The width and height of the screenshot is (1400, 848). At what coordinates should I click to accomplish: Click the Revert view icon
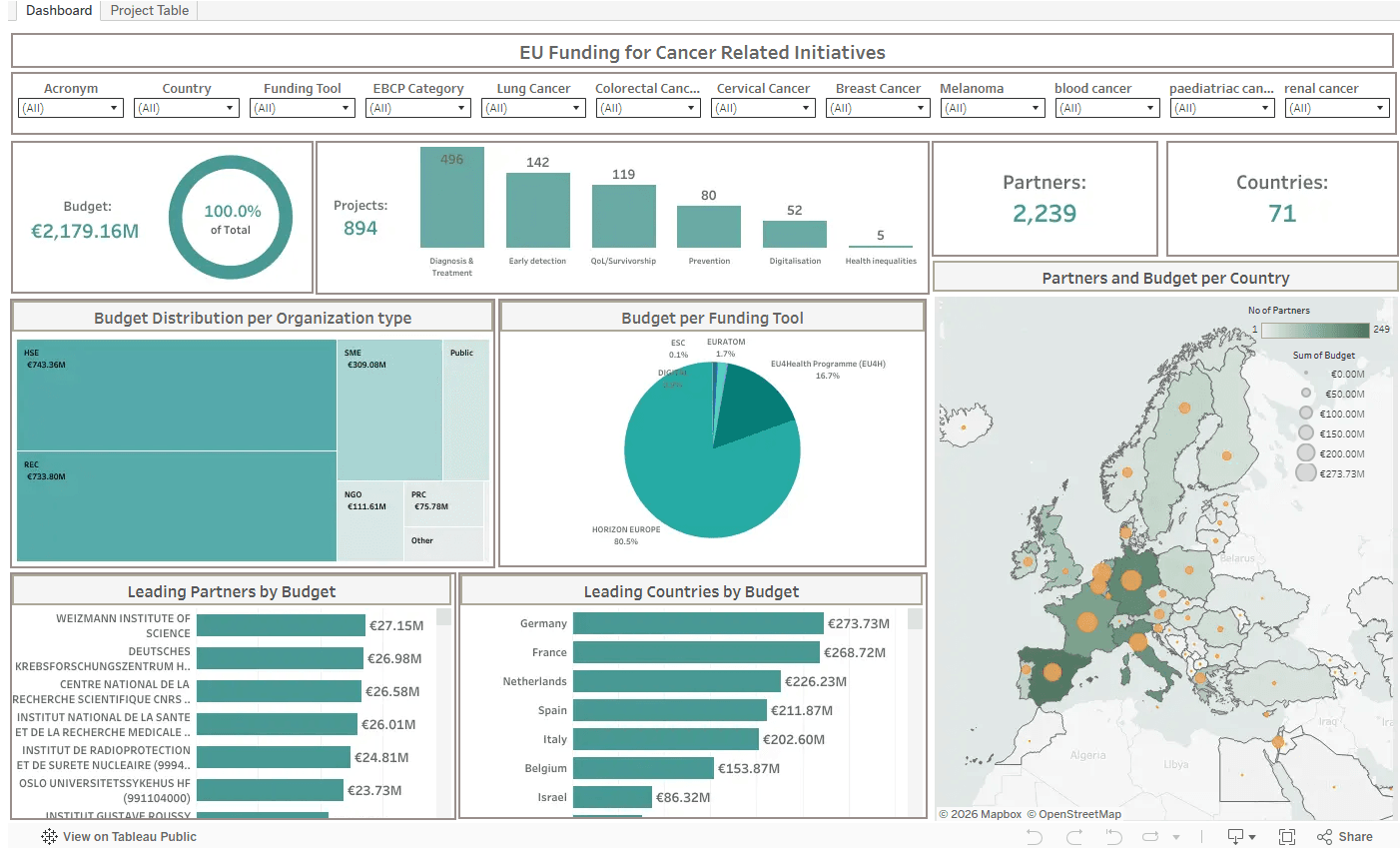point(1113,837)
